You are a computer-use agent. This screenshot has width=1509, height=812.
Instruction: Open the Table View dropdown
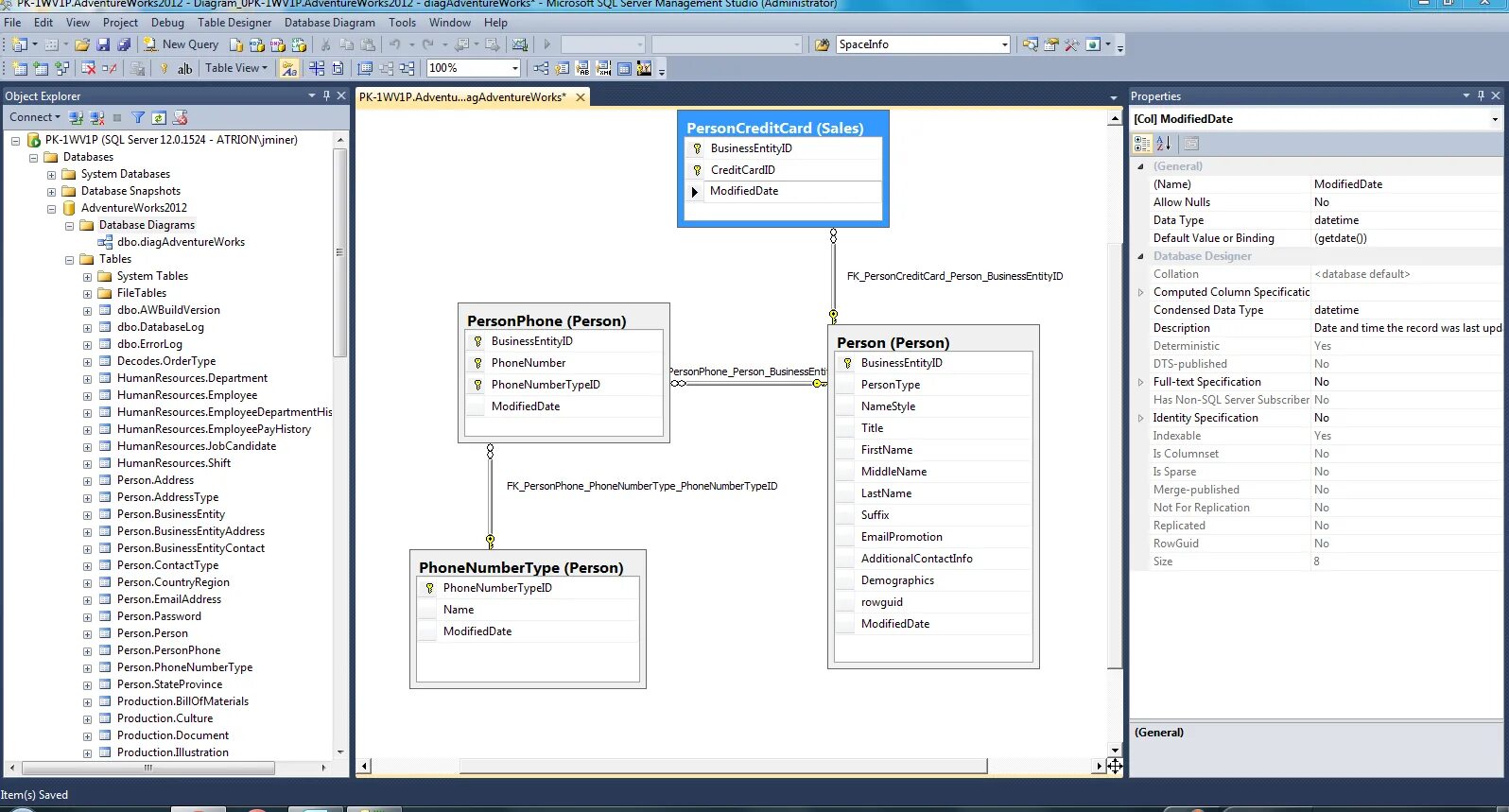pyautogui.click(x=236, y=68)
